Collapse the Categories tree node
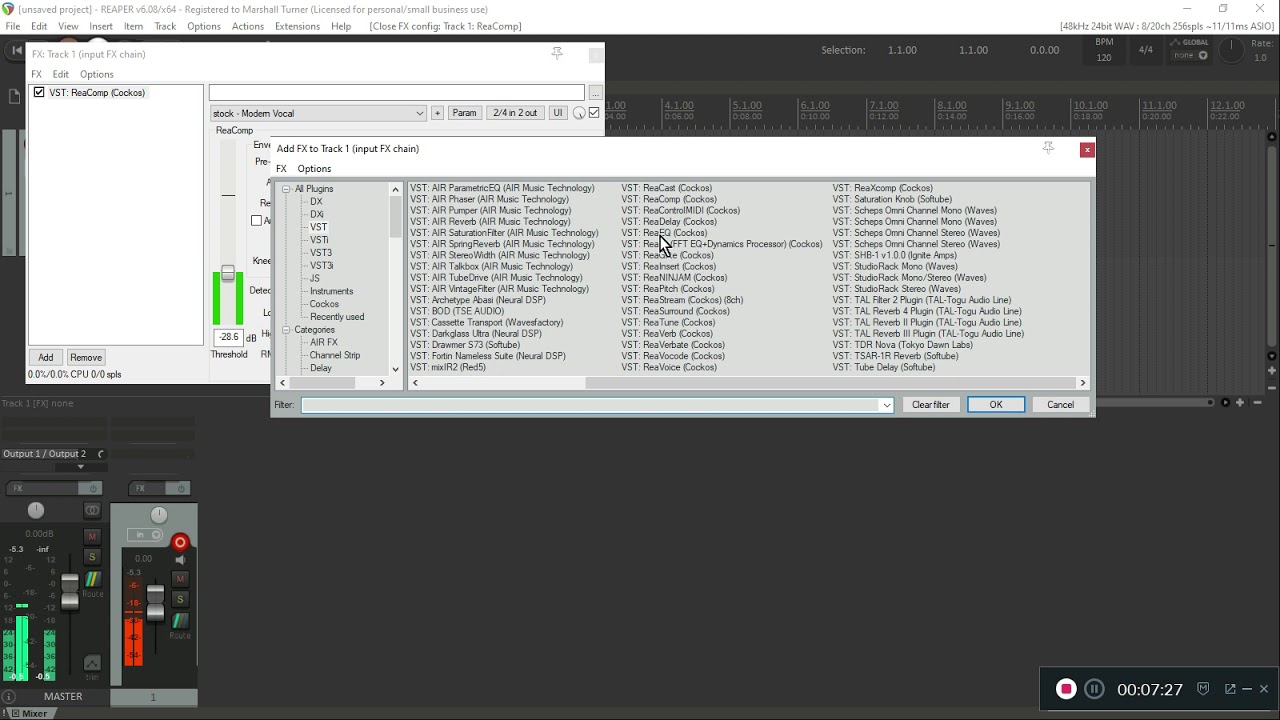Screen dimensions: 1280x720 (x=286, y=330)
